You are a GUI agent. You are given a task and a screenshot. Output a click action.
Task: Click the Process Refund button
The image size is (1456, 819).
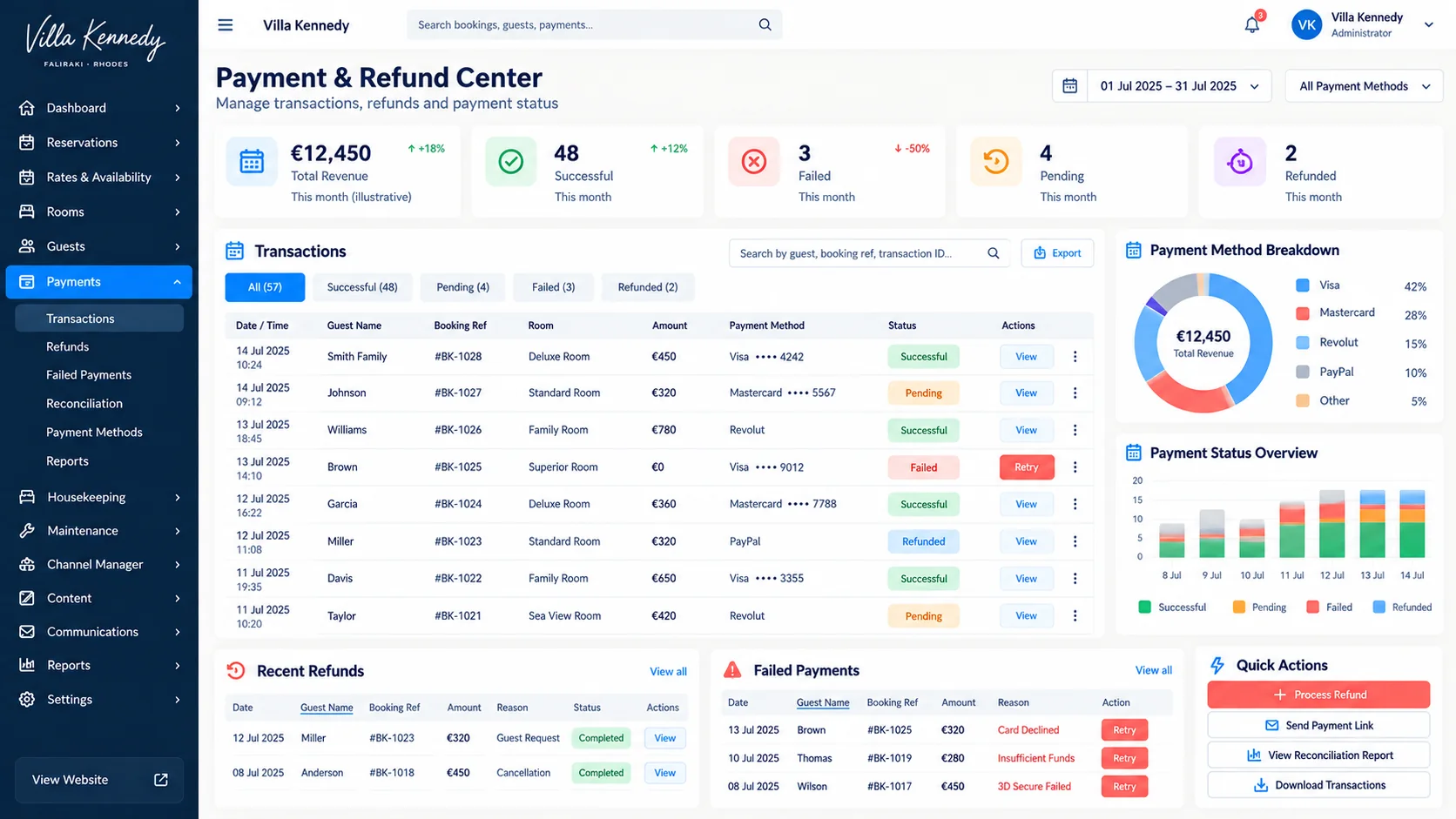(x=1318, y=695)
